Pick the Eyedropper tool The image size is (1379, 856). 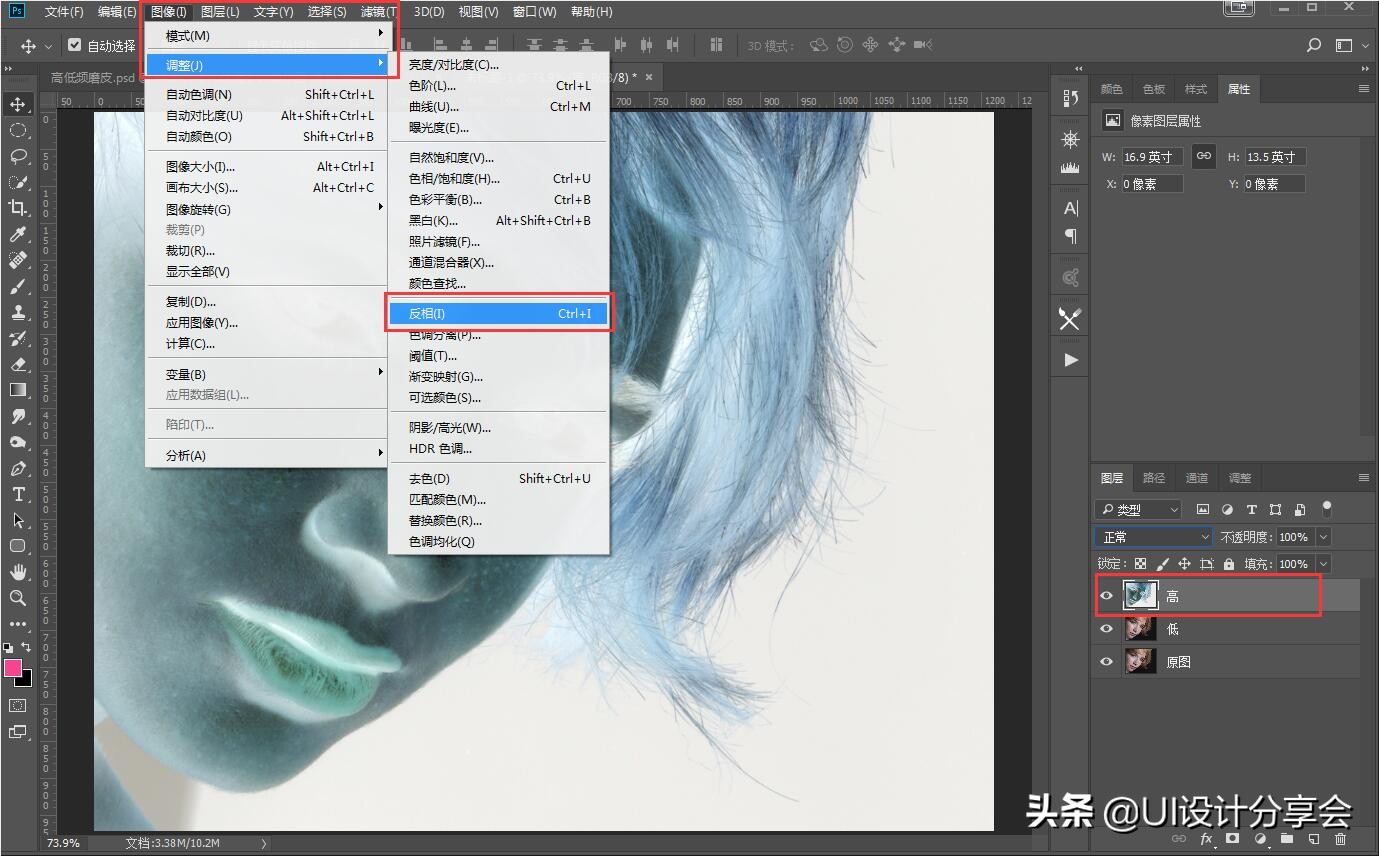tap(18, 234)
